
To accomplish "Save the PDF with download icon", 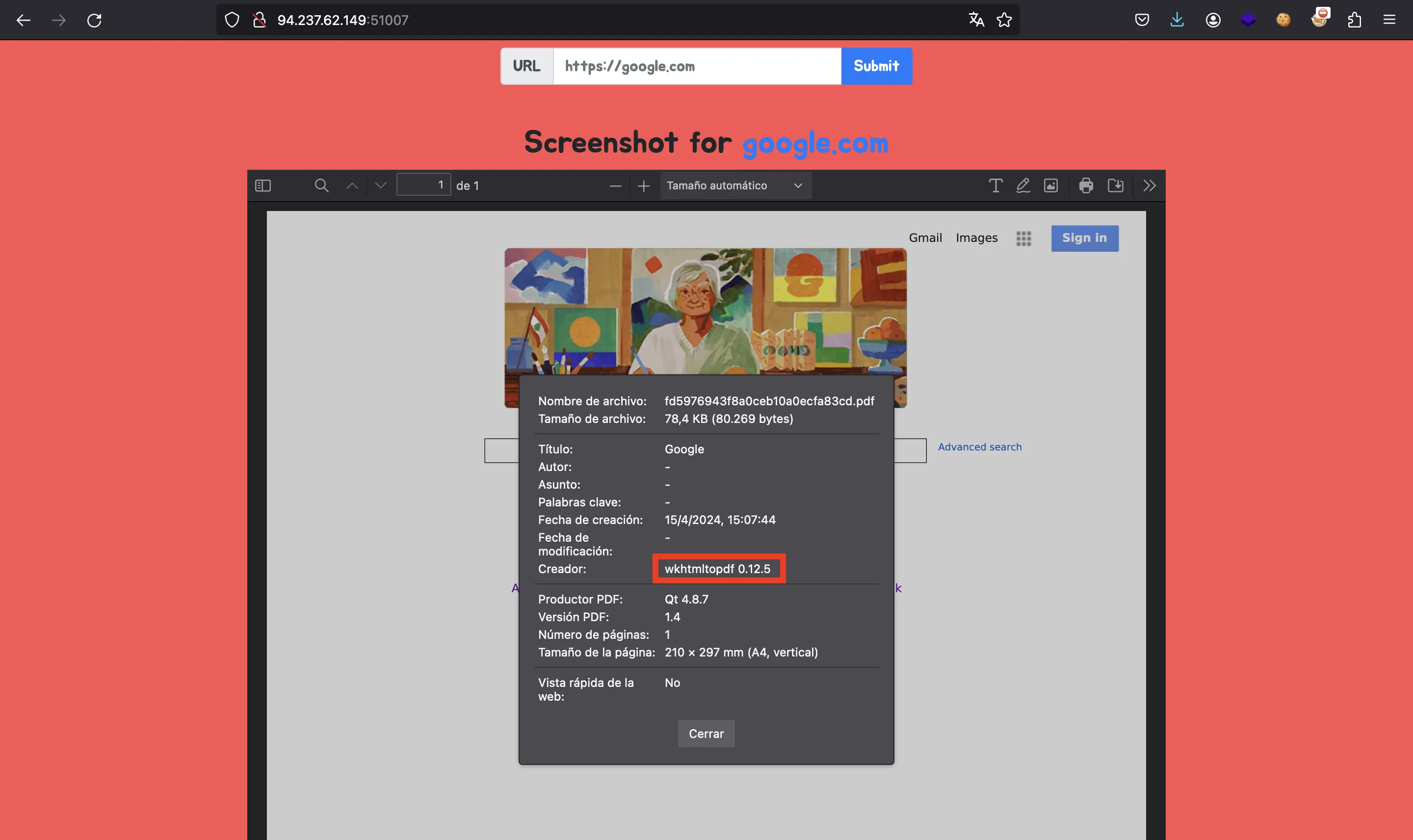I will [1115, 185].
